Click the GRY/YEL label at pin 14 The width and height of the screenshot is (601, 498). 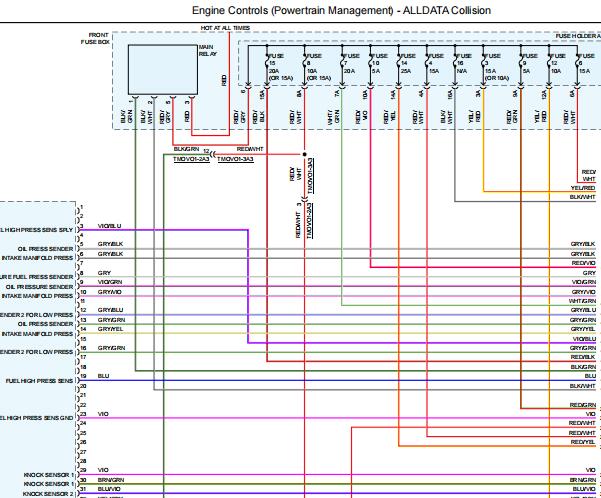110,329
